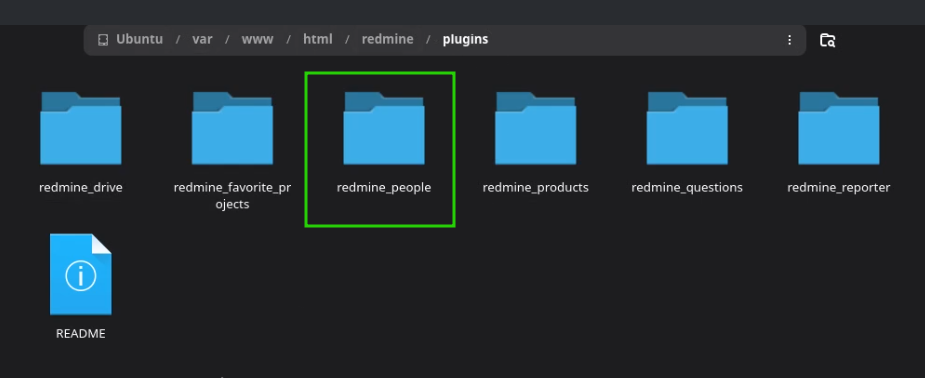Image resolution: width=925 pixels, height=378 pixels.
Task: Click the redmine_reporter name label
Action: [839, 188]
